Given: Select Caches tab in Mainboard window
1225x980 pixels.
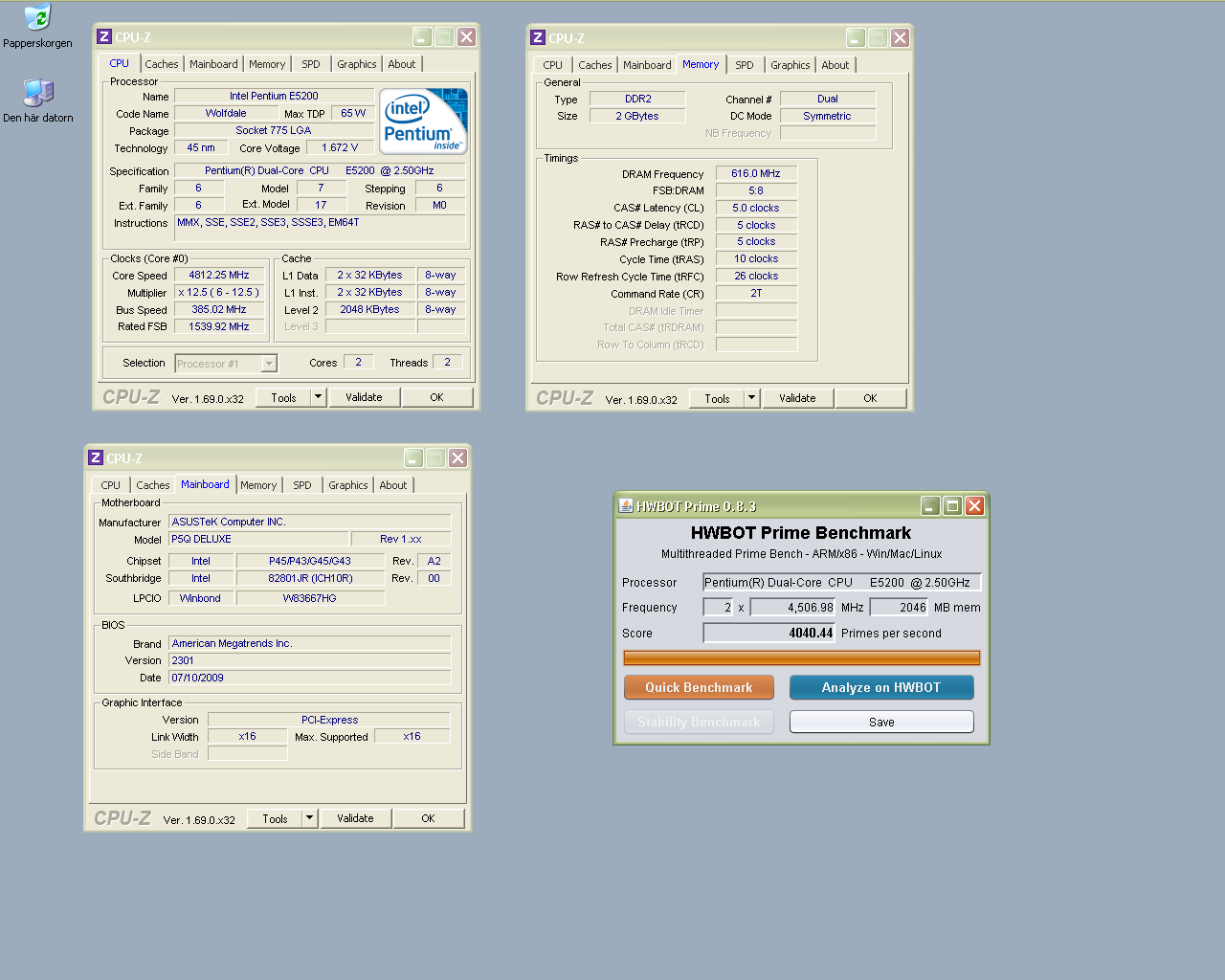Looking at the screenshot, I should click(x=153, y=485).
